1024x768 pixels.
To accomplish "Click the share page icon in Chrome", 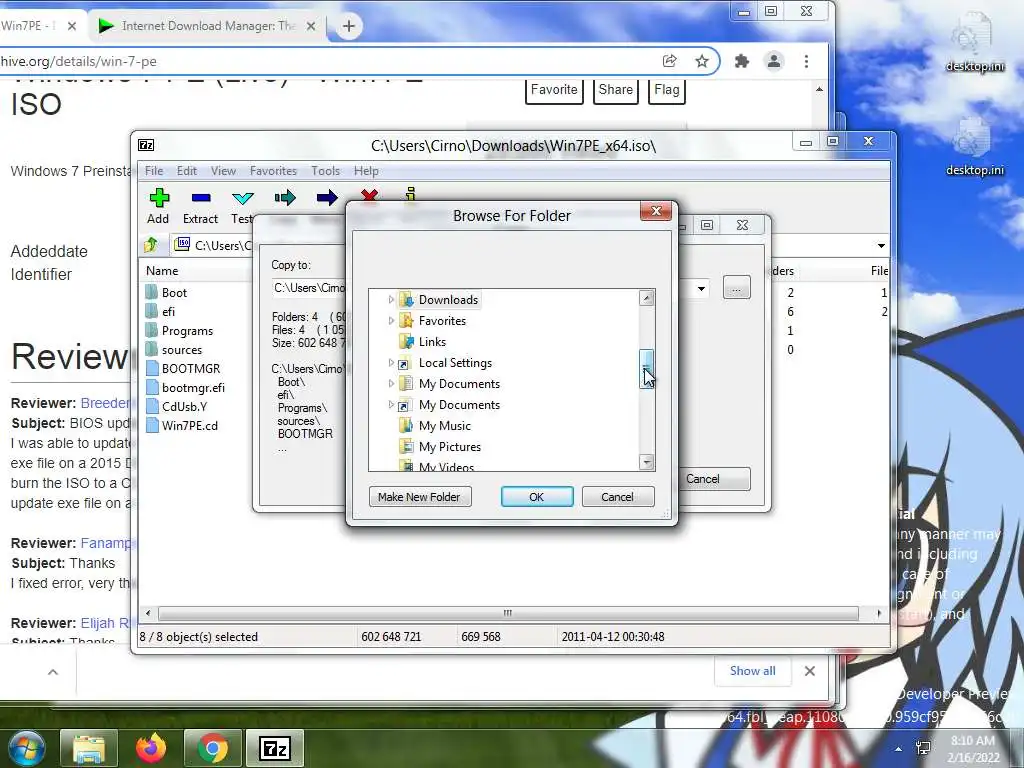I will pyautogui.click(x=669, y=61).
